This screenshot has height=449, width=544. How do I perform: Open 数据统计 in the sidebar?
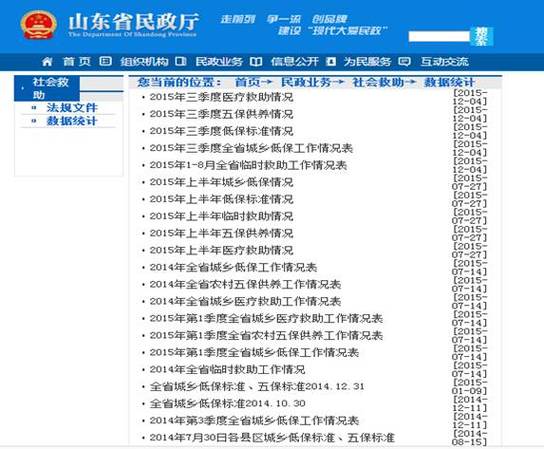point(72,121)
